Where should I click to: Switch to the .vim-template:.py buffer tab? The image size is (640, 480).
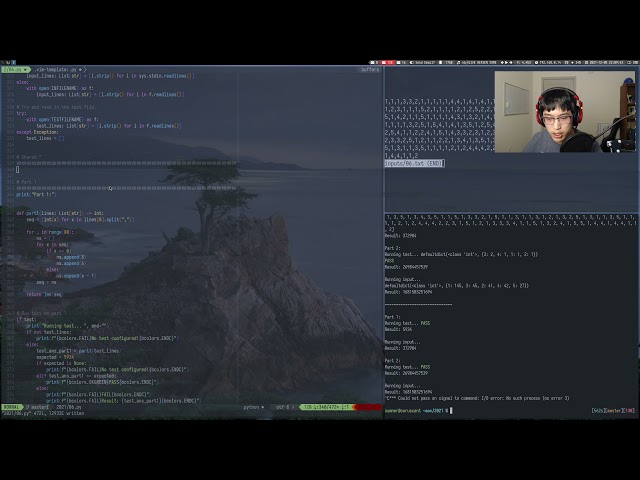[58, 70]
